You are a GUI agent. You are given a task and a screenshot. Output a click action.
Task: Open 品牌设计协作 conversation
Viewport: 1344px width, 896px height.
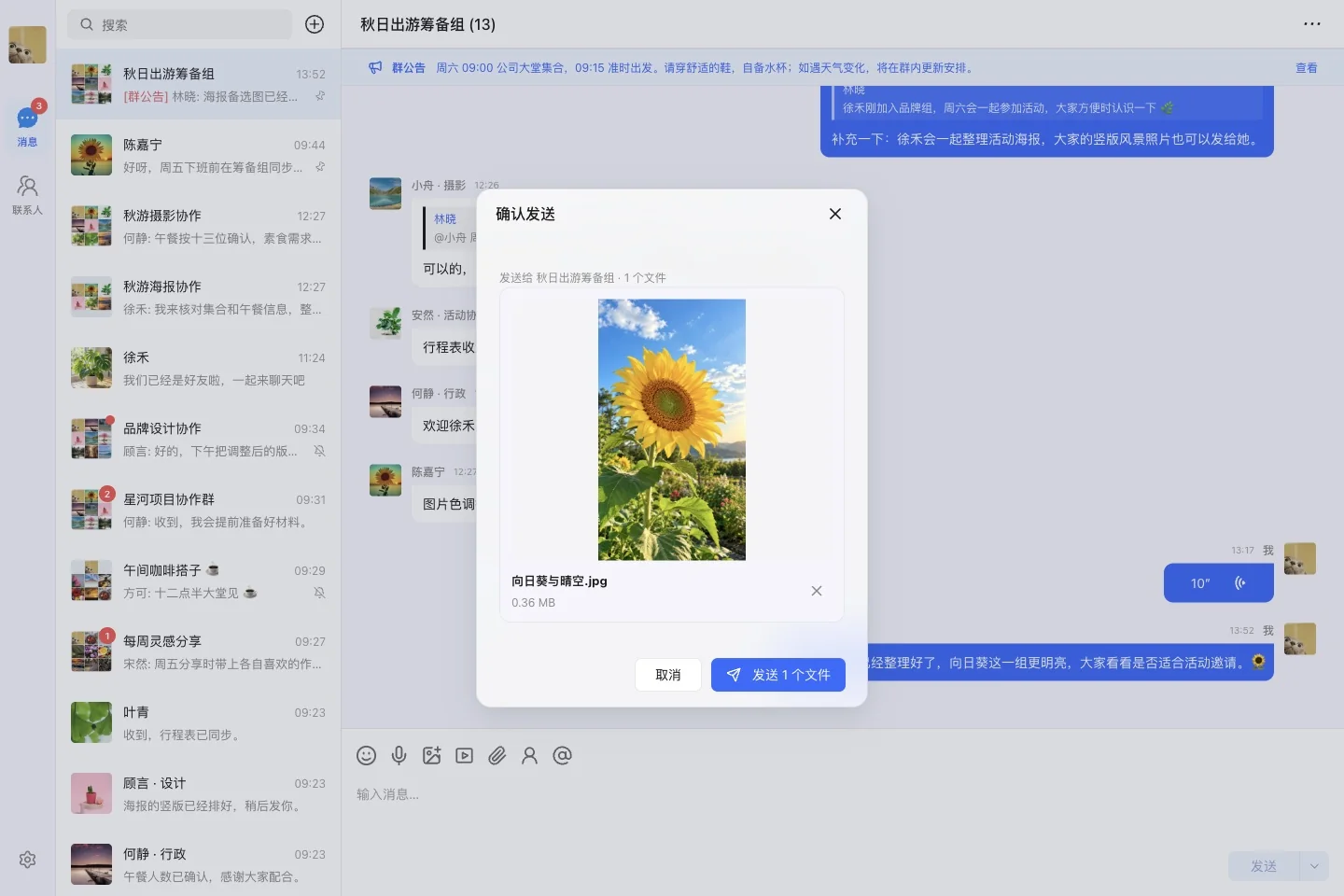click(198, 439)
